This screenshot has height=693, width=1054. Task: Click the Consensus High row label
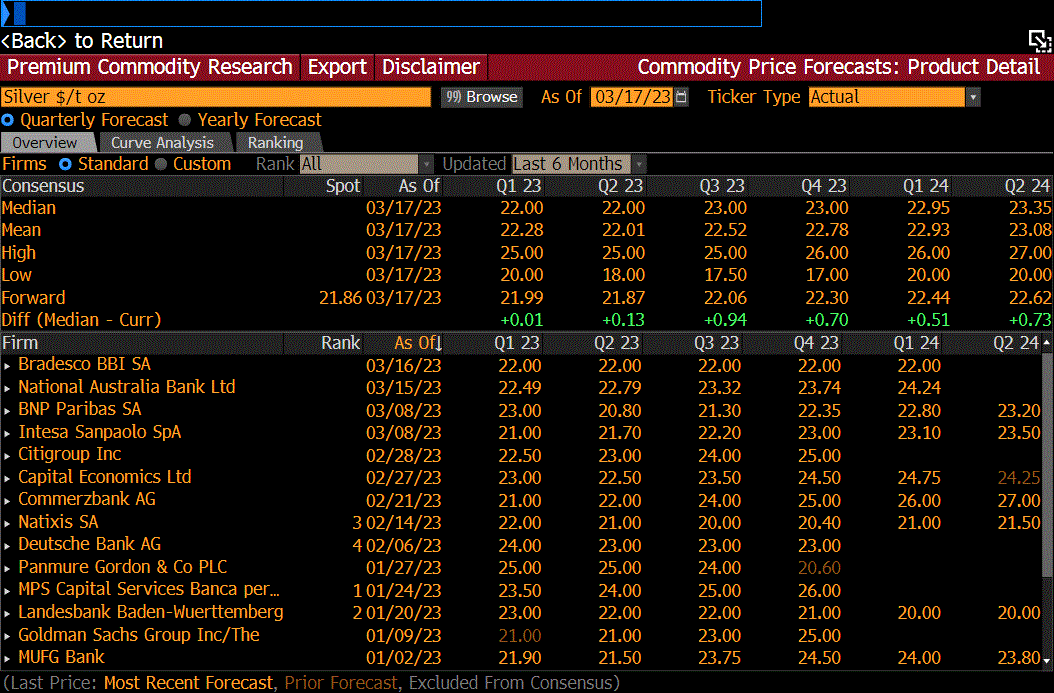(19, 253)
